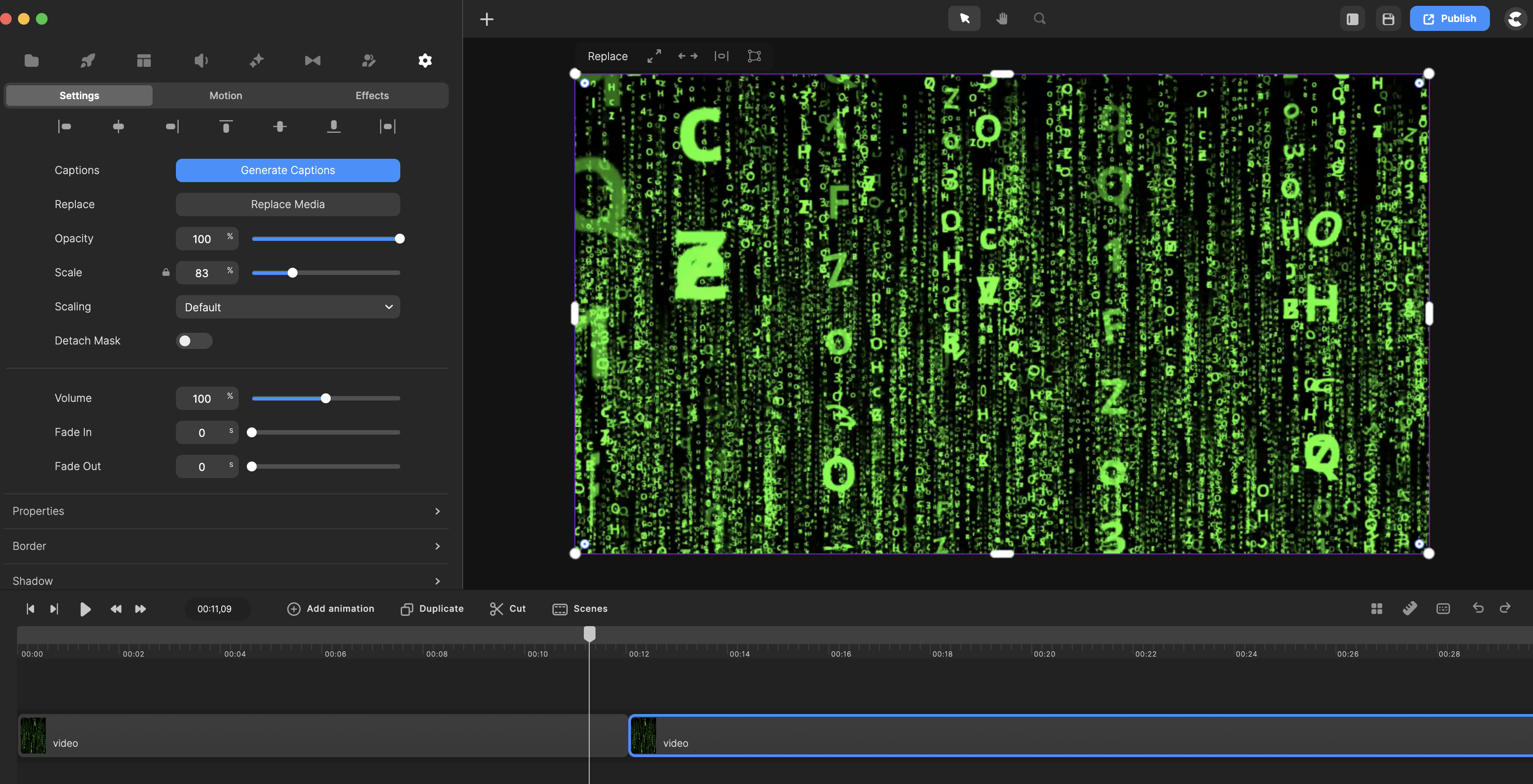Click the timeline grid view icon

coord(1376,609)
